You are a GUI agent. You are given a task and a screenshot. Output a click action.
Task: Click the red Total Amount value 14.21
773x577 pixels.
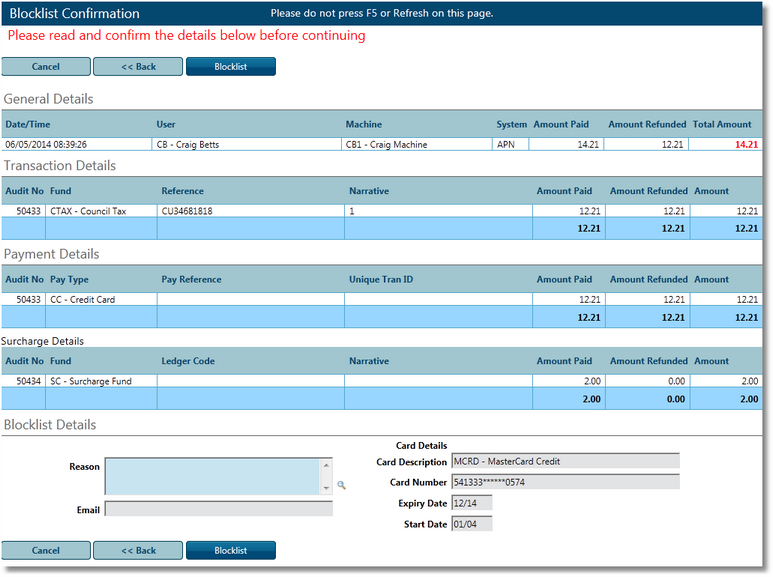(x=745, y=145)
